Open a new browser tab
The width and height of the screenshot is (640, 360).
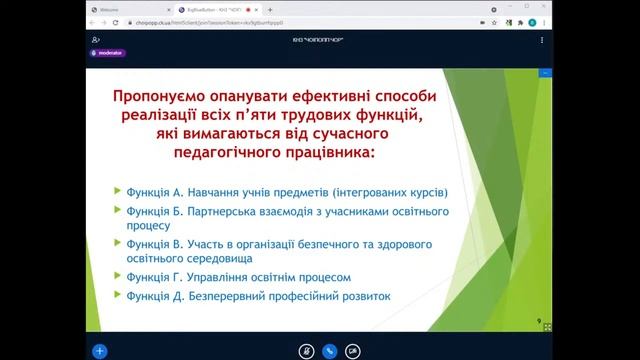(x=270, y=10)
